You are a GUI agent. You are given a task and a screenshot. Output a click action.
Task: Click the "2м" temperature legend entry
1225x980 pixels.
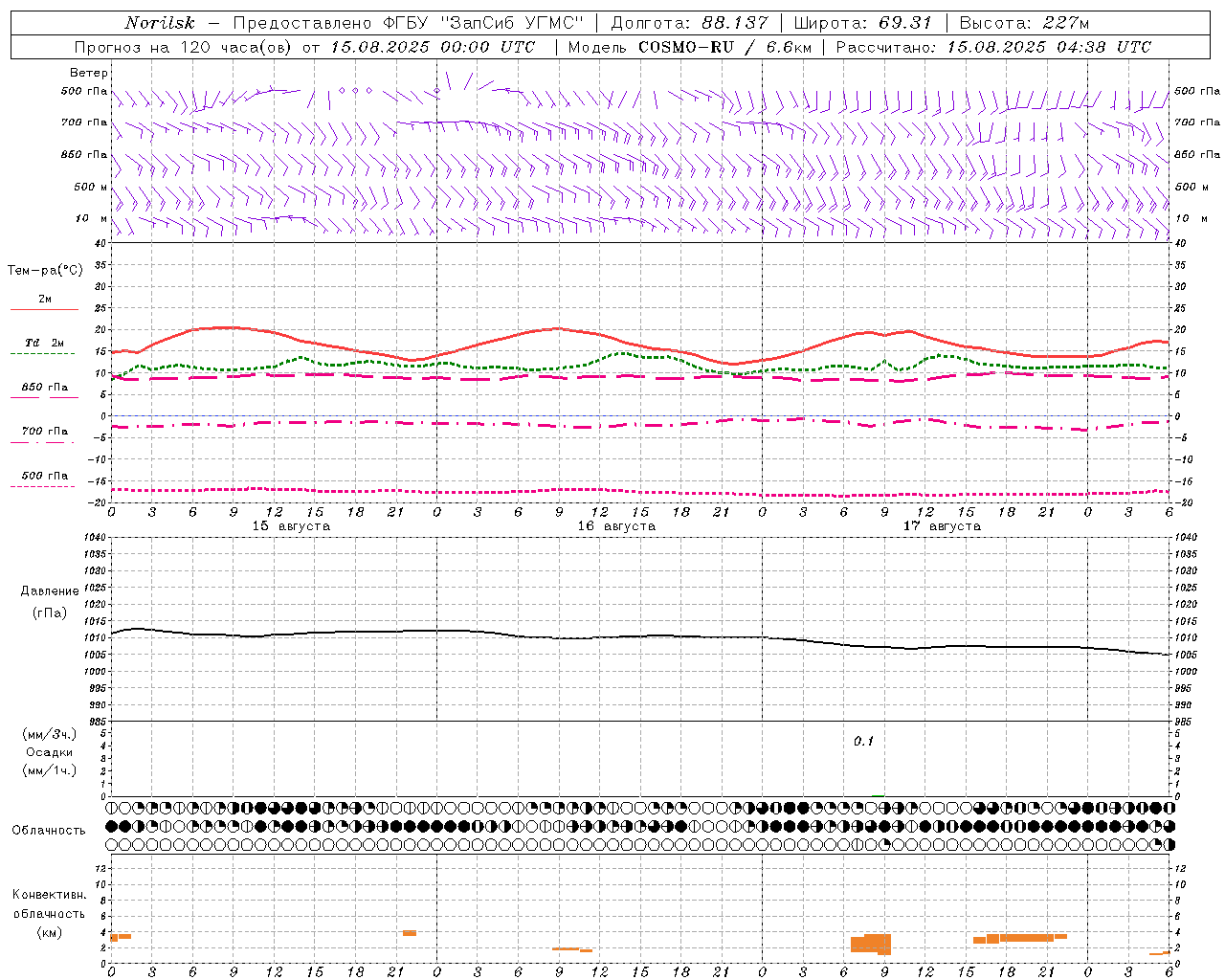[45, 300]
